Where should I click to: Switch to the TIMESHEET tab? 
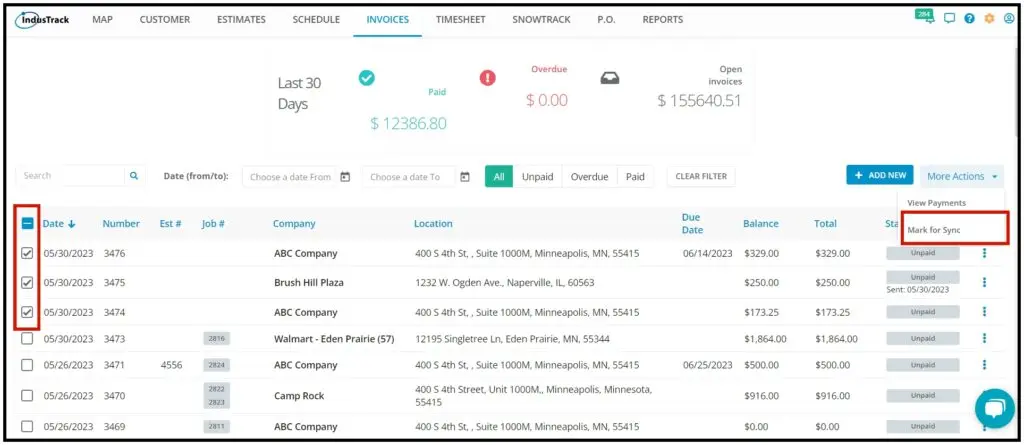460,20
